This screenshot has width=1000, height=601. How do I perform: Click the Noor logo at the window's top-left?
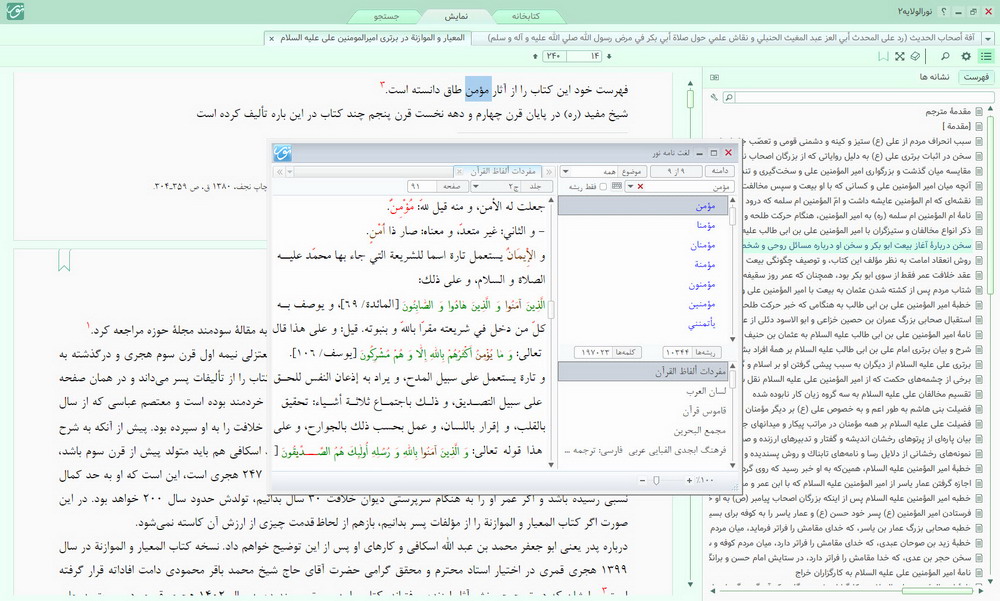coord(15,12)
